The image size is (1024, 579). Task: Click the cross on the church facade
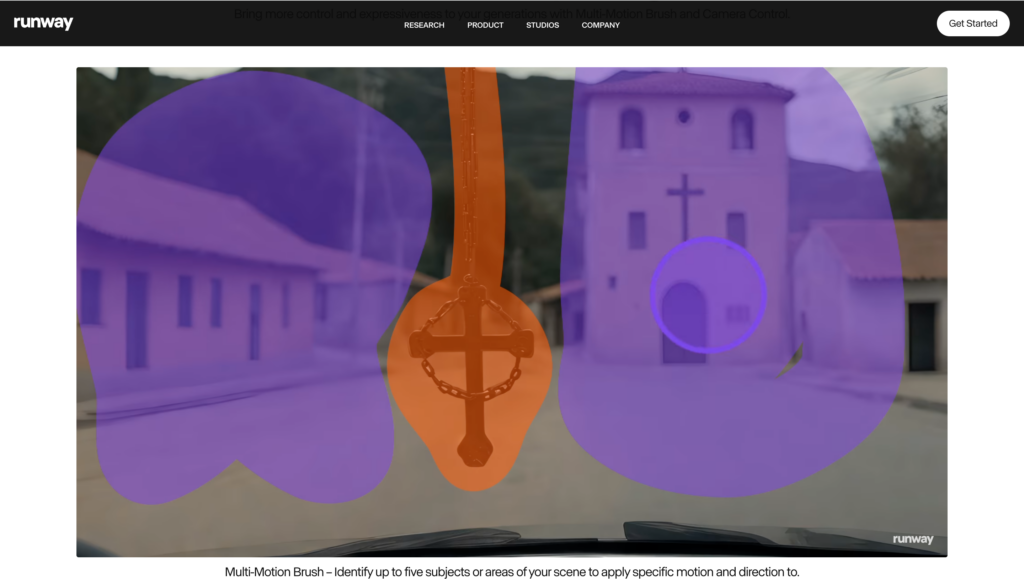click(685, 205)
